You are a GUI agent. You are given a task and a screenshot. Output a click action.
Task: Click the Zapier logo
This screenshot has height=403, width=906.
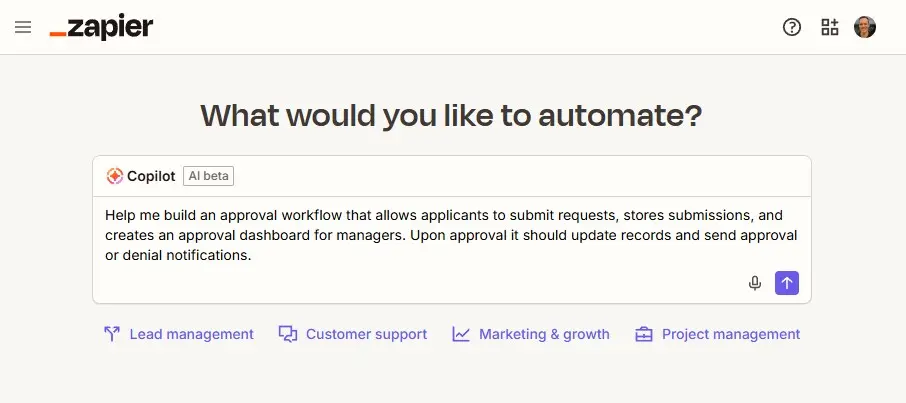[x=102, y=27]
